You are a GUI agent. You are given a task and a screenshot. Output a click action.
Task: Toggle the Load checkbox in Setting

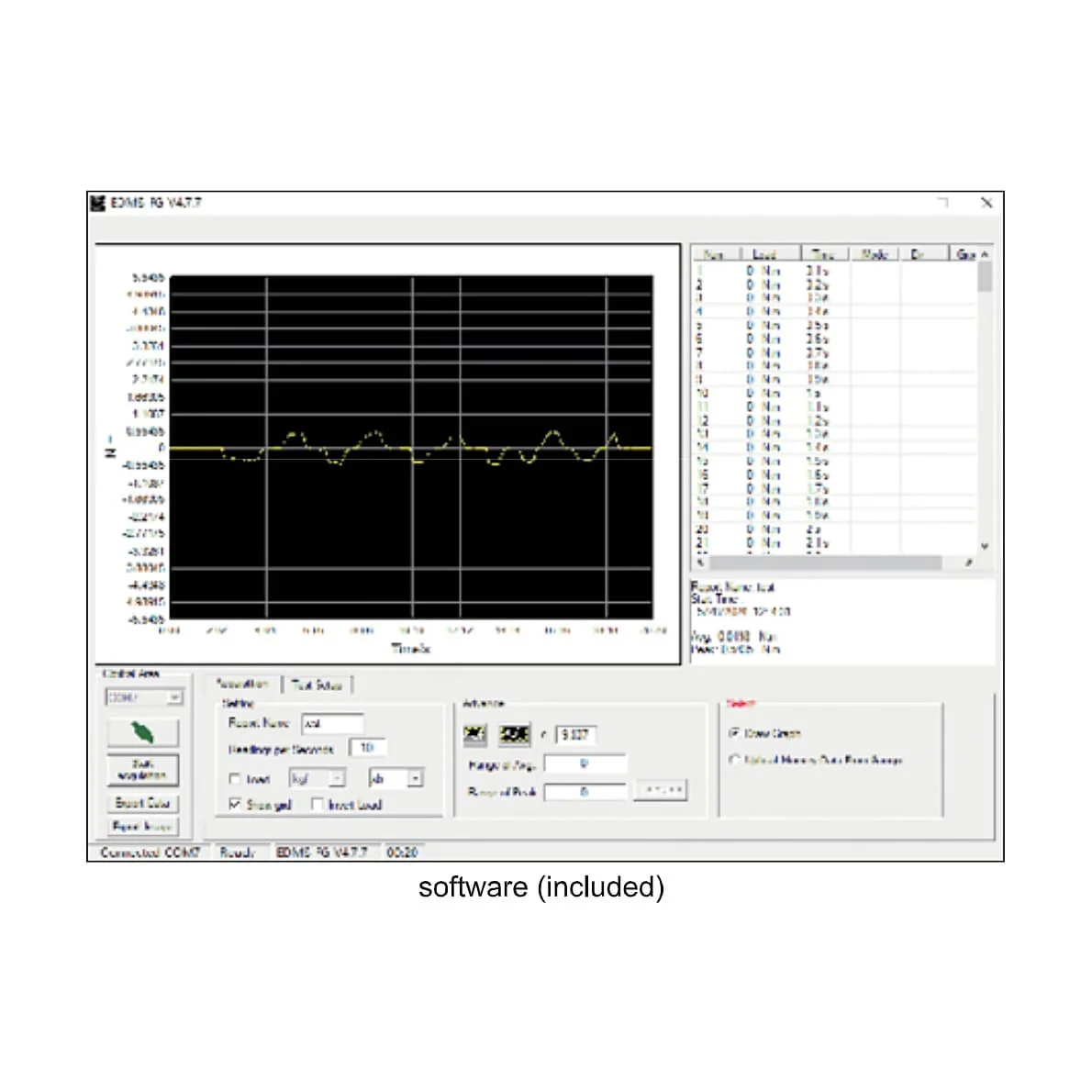235,778
